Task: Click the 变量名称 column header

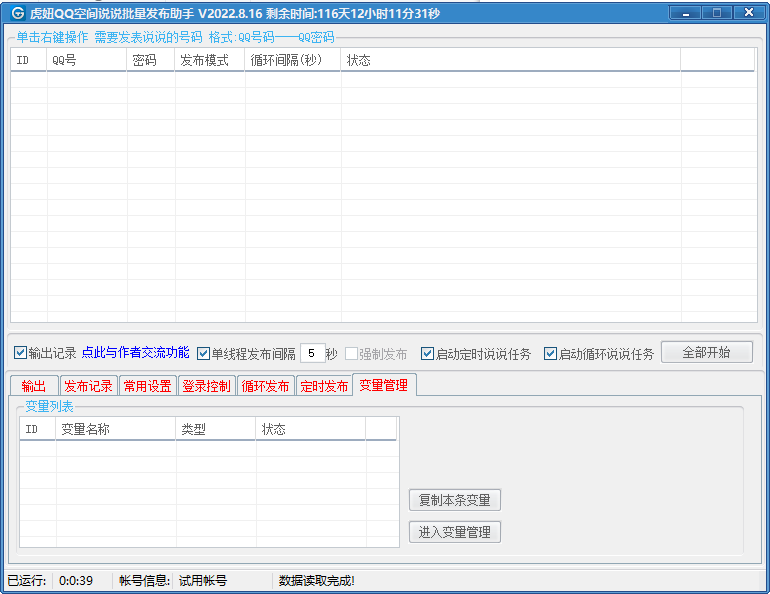Action: coord(116,430)
